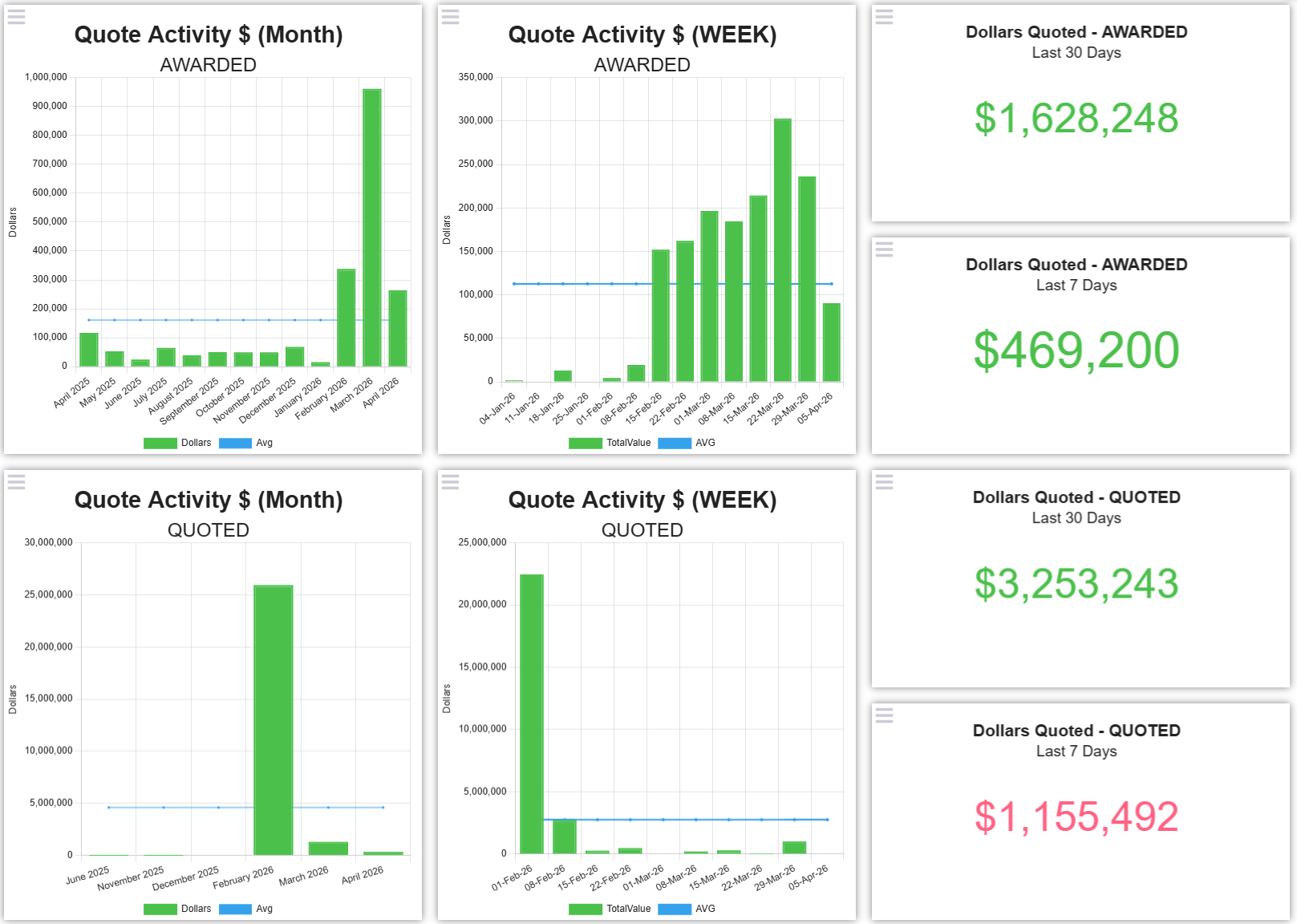Select the March 2026 bar in the monthly AWARDED chart
1297x924 pixels.
(x=372, y=228)
